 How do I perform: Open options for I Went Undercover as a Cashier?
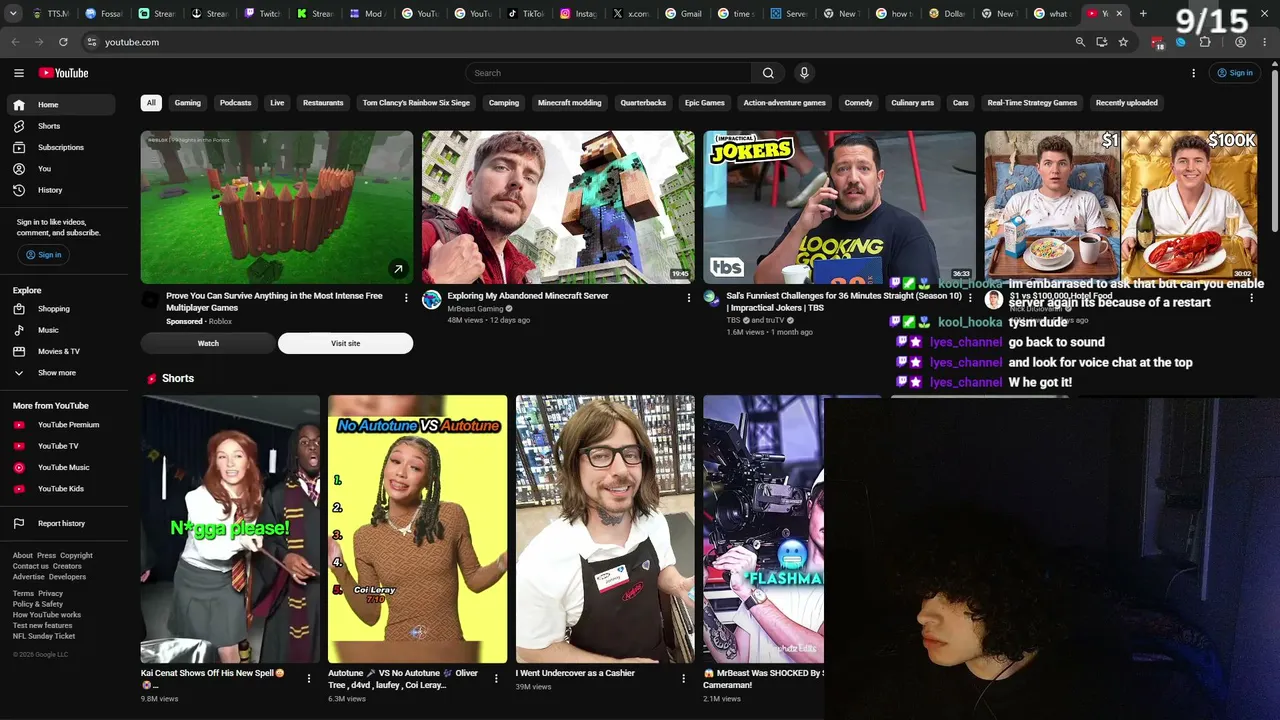683,678
